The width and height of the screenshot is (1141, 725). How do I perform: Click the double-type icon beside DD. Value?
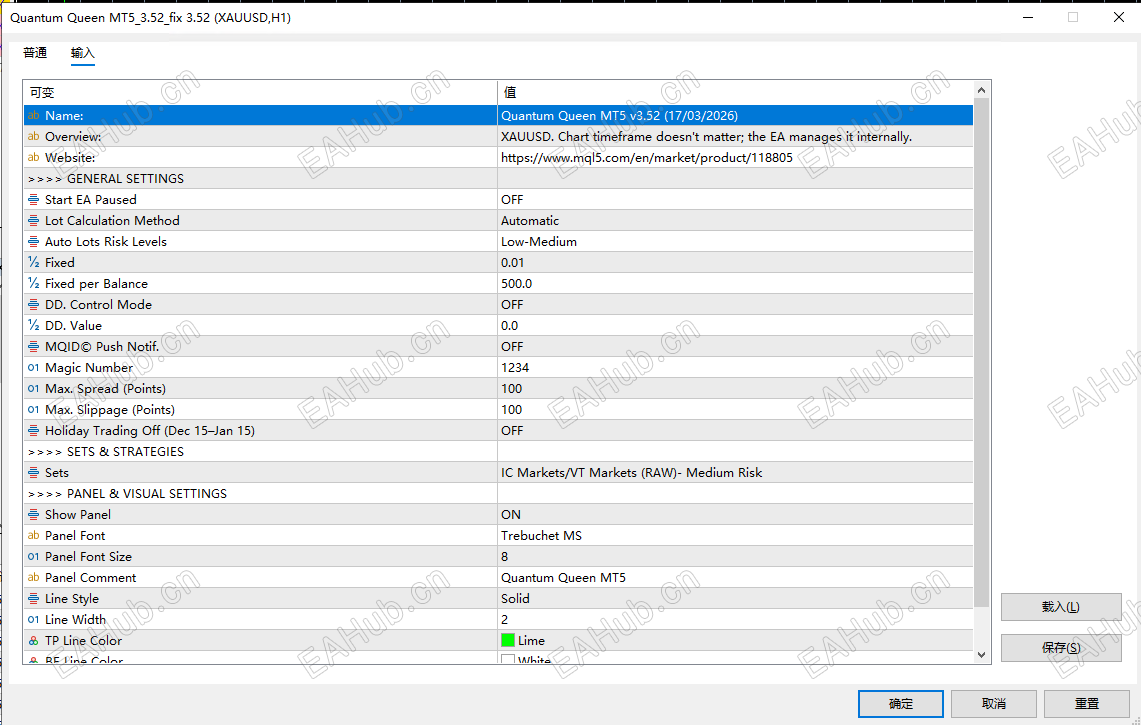pos(33,325)
